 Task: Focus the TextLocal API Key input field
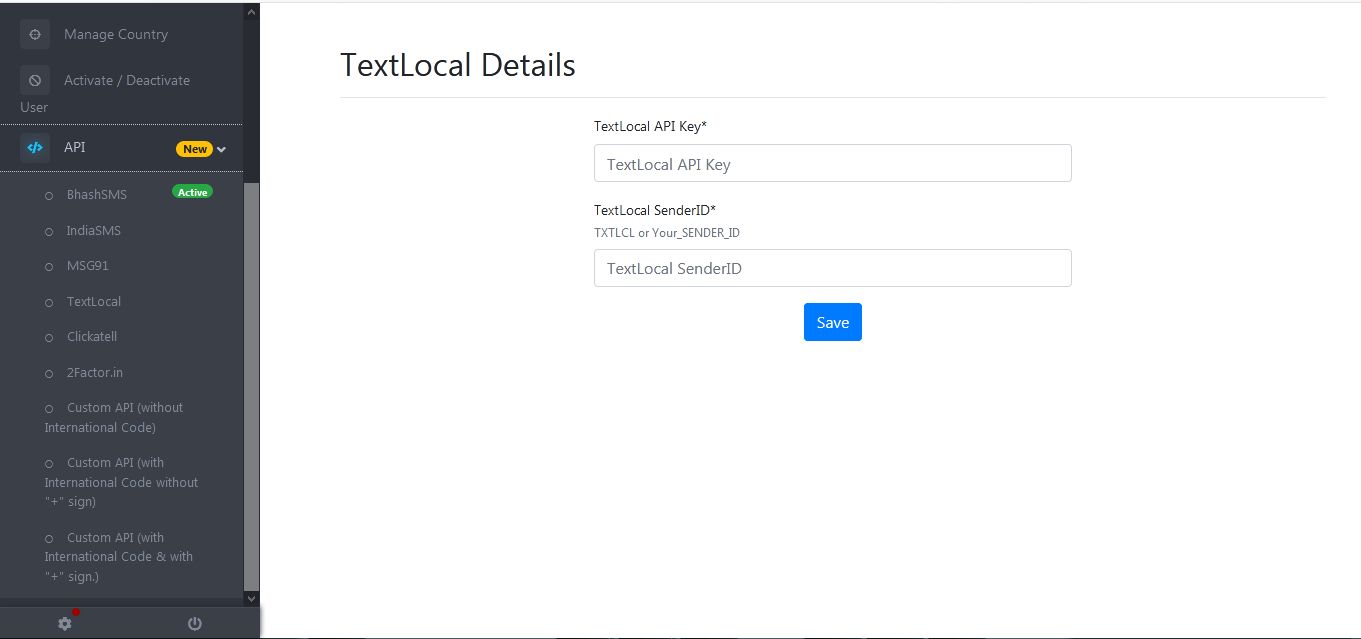[x=832, y=163]
